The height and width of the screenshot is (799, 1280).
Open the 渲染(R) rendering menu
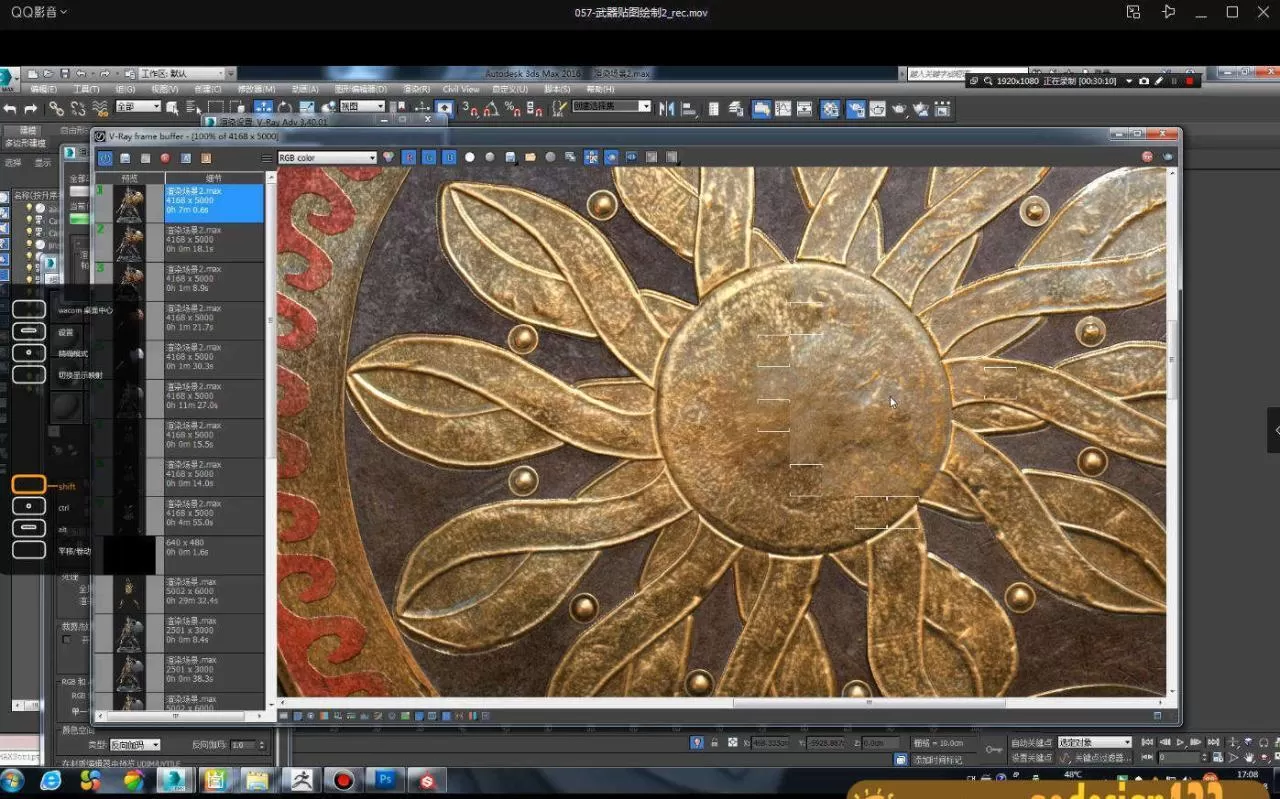click(416, 90)
